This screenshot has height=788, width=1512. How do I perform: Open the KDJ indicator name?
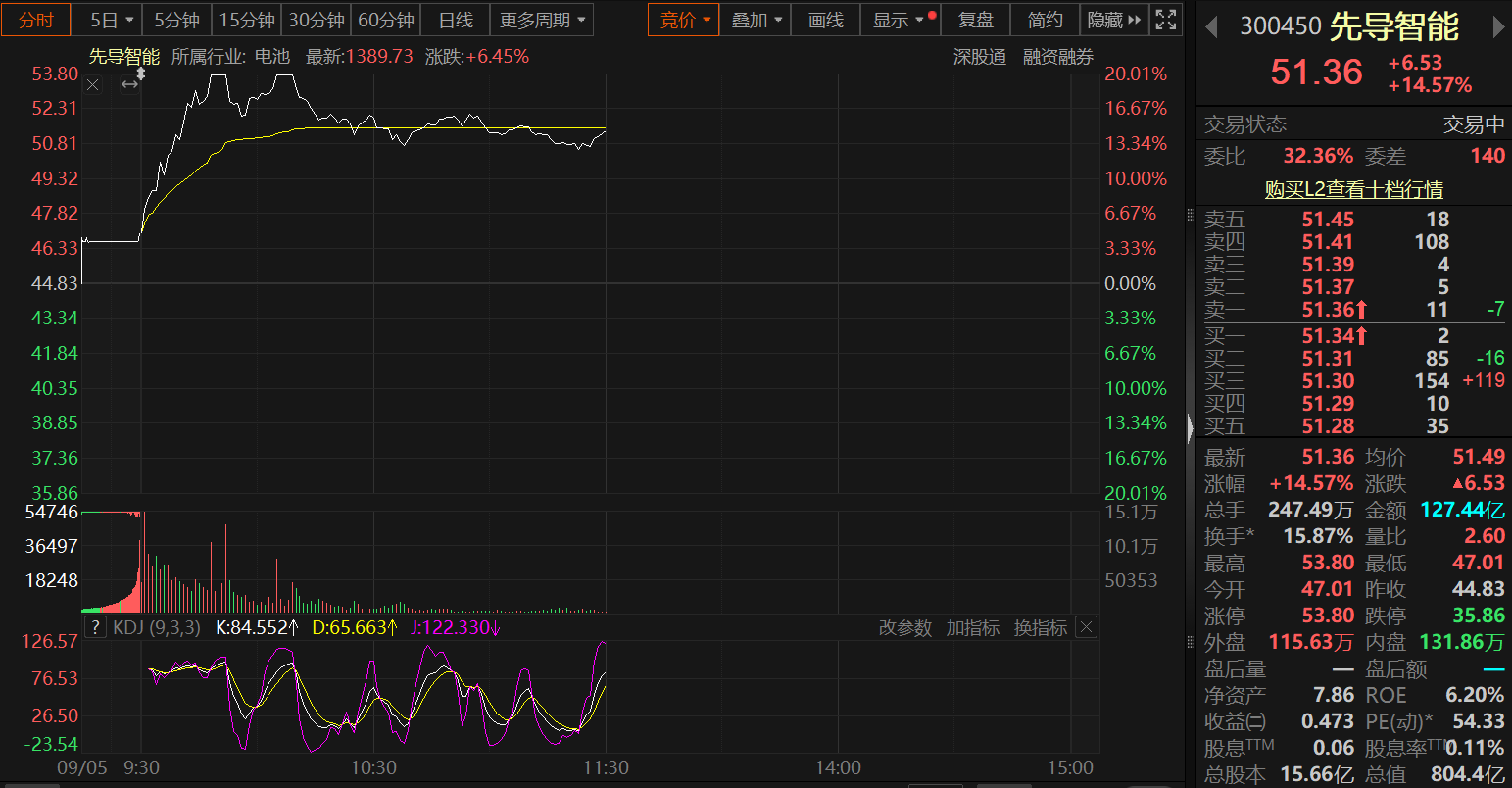coord(157,627)
